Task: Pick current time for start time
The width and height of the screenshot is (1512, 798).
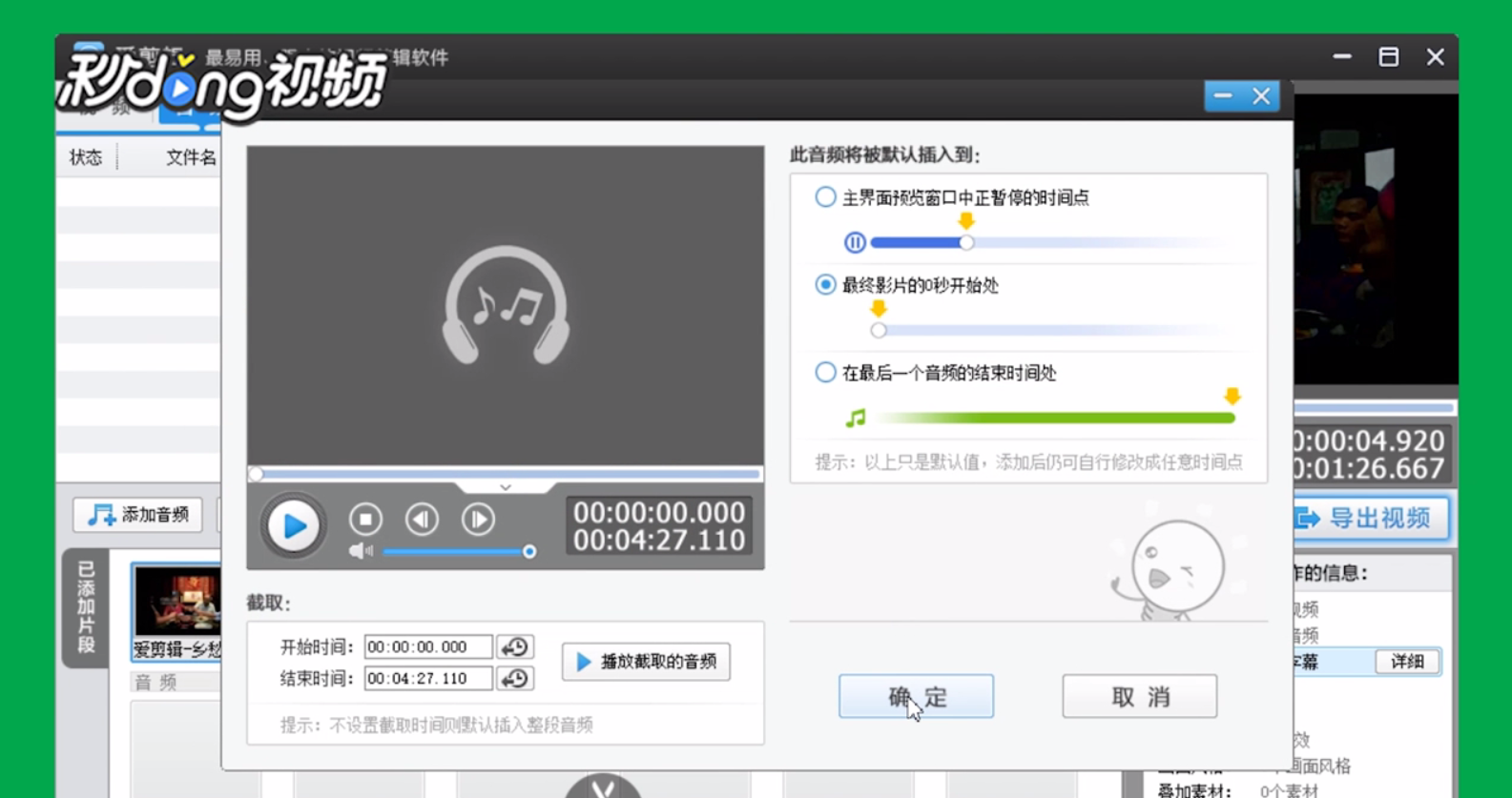Action: click(x=515, y=647)
